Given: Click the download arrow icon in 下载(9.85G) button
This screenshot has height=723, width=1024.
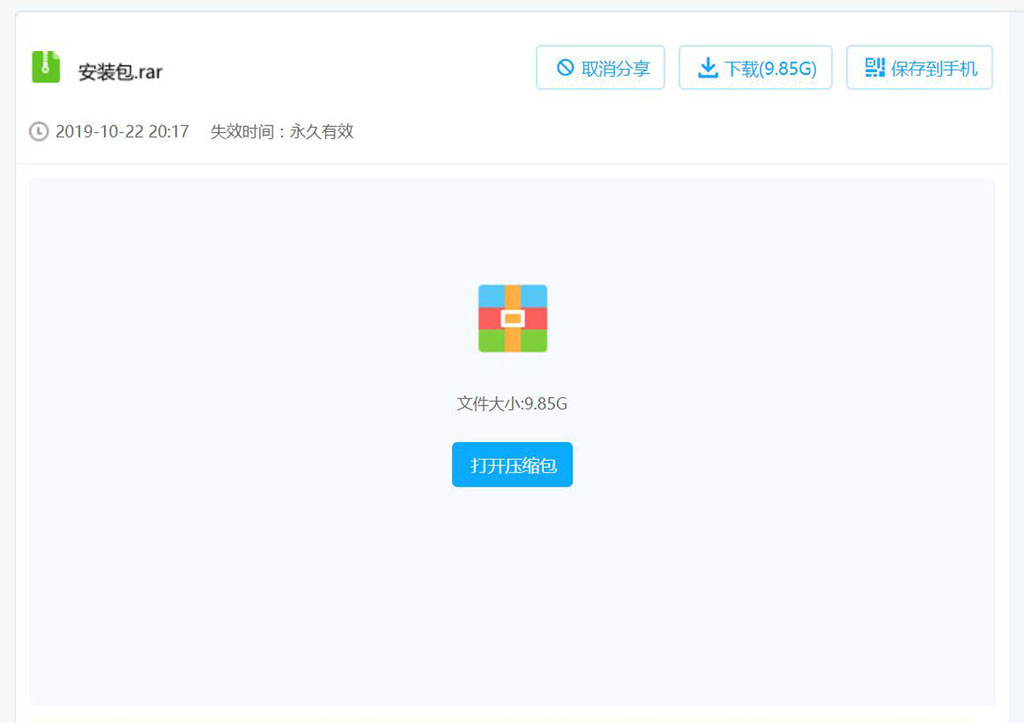Looking at the screenshot, I should [710, 67].
